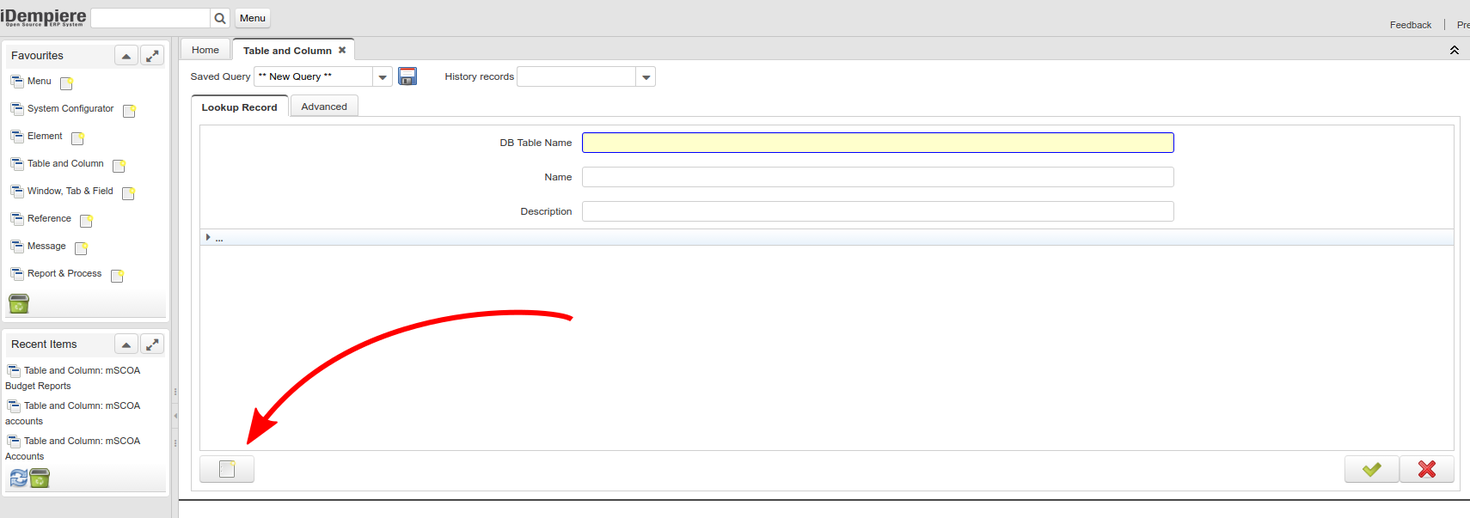Screen dimensions: 1470x518
Task: Click the search magnifier icon in header
Action: coord(220,18)
